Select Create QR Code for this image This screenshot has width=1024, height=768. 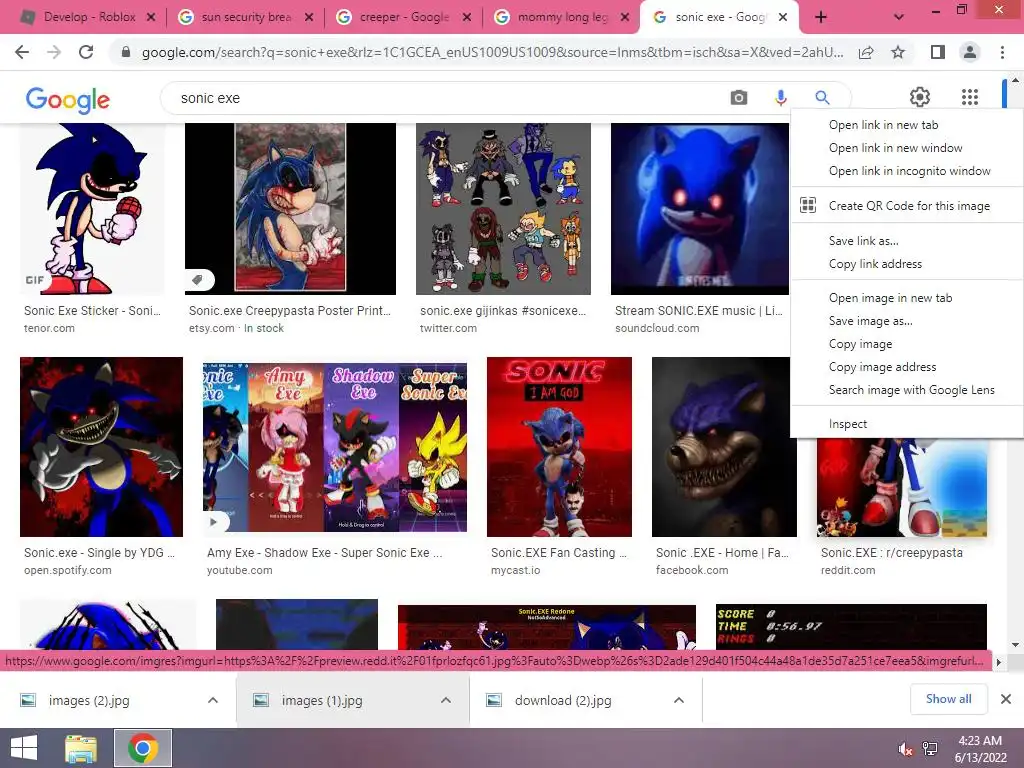[x=906, y=206]
